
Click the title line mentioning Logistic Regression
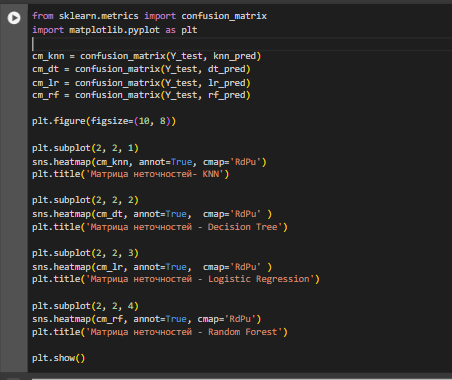point(176,279)
